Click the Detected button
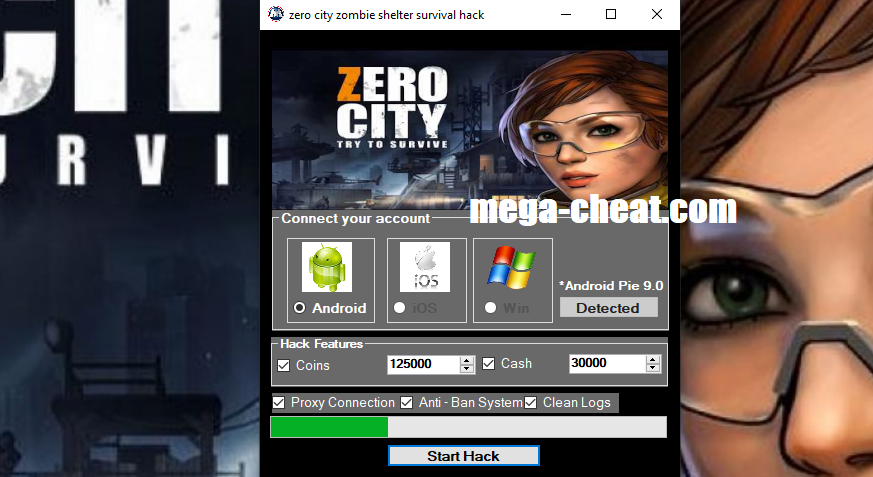Viewport: 873px width, 477px height. (x=609, y=307)
